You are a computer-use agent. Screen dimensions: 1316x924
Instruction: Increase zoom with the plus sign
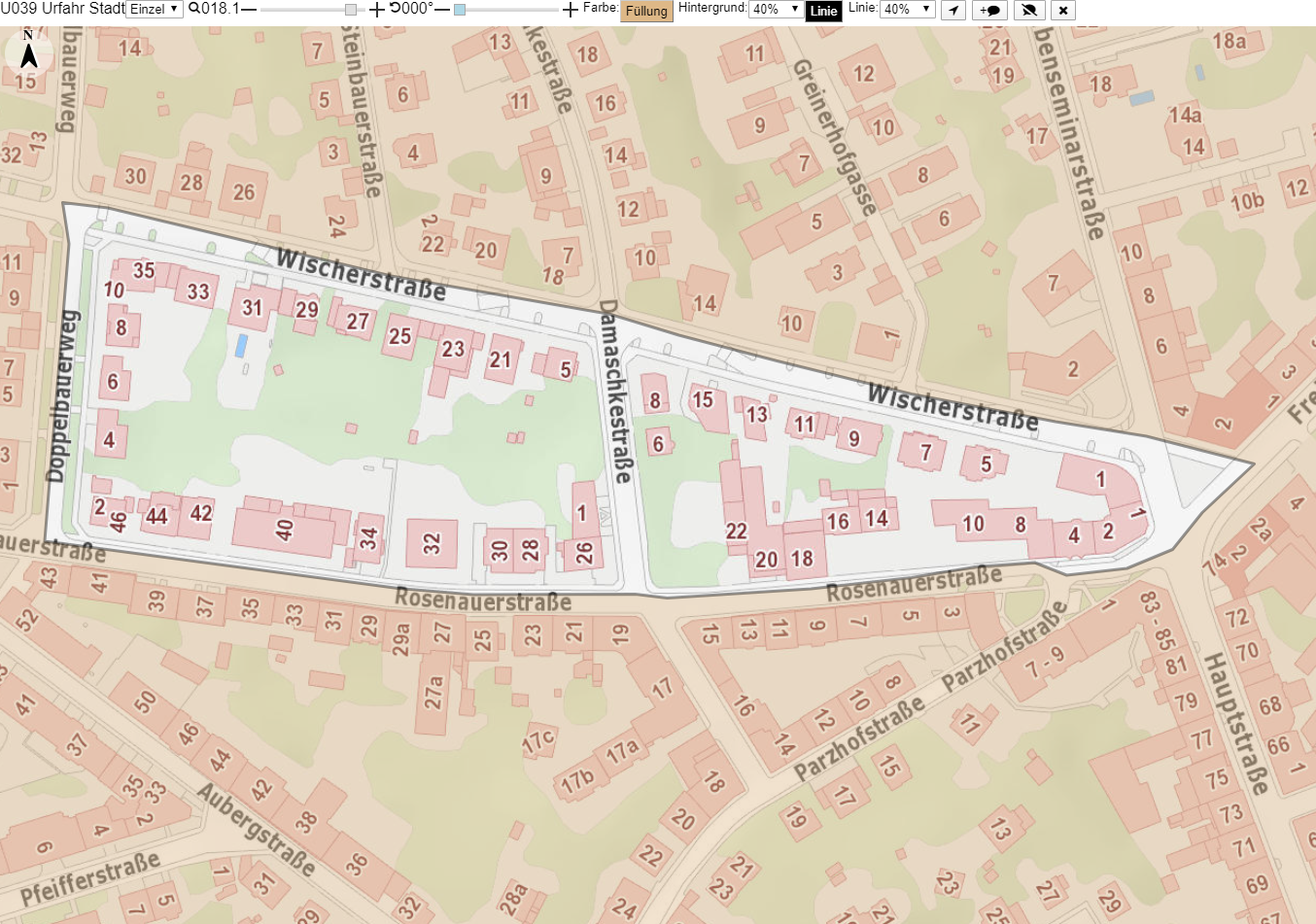point(377,10)
